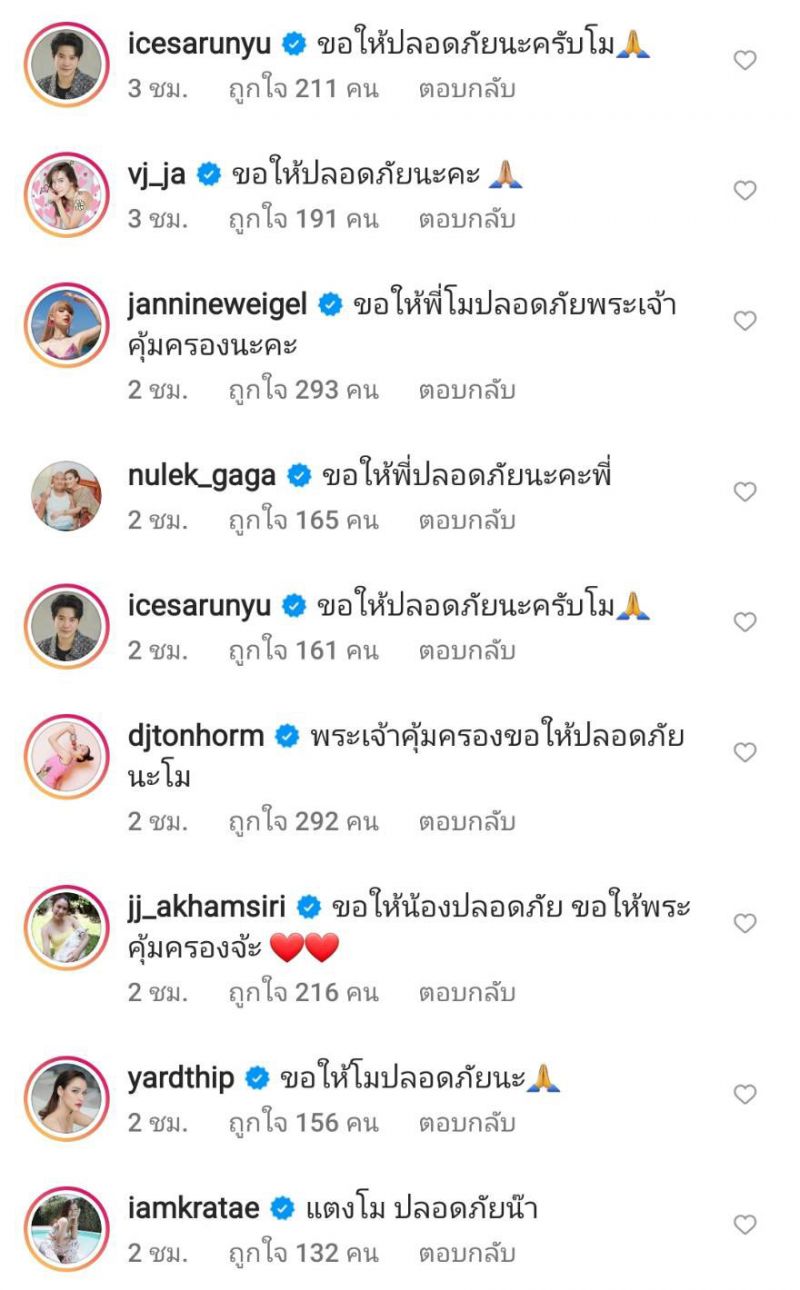
Task: Reply to iamkratae's comment
Action: tap(467, 1253)
